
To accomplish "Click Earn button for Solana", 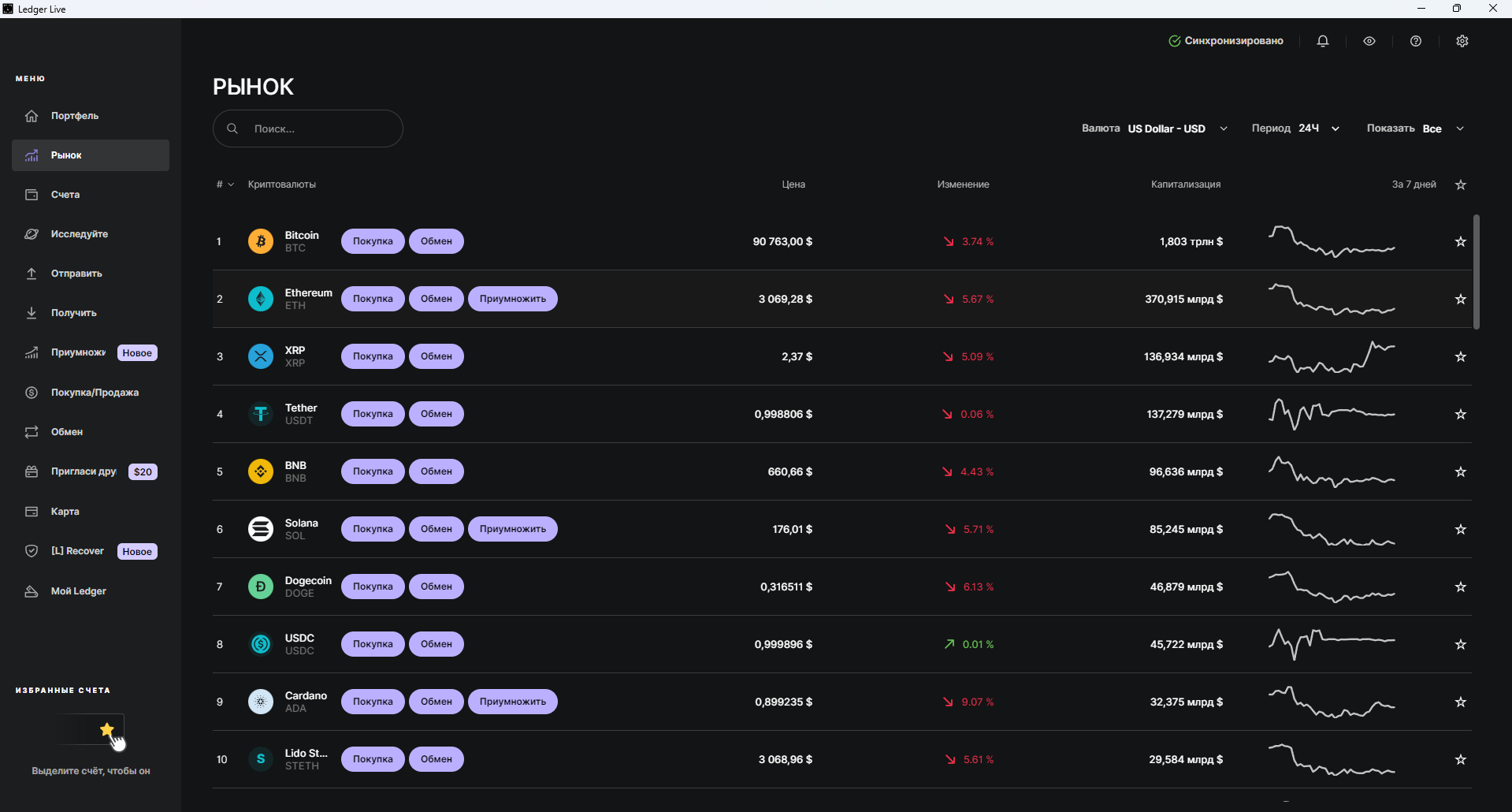I will pos(513,529).
